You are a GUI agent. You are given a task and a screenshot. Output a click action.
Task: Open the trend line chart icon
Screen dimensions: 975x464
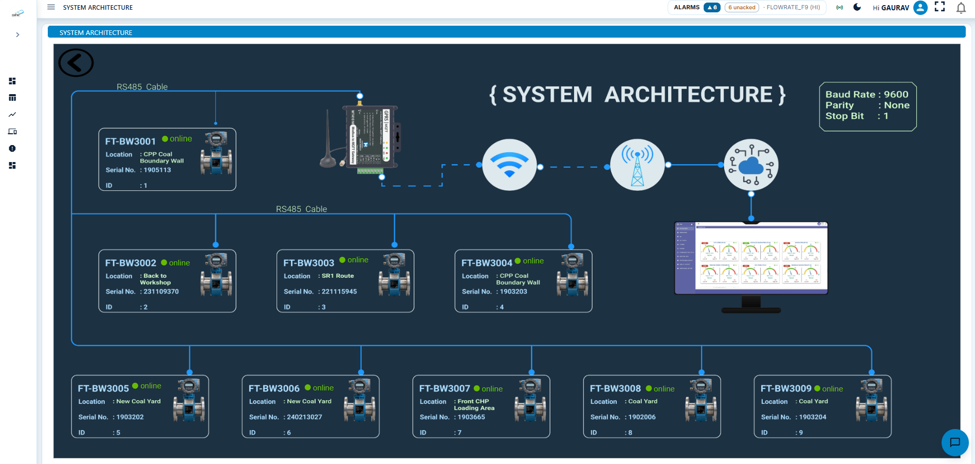coord(12,114)
